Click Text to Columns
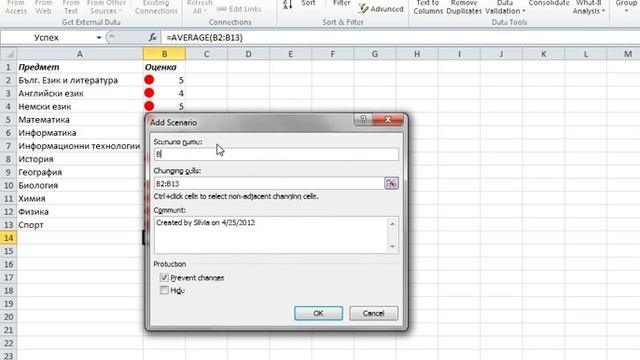640x360 pixels. click(x=428, y=7)
